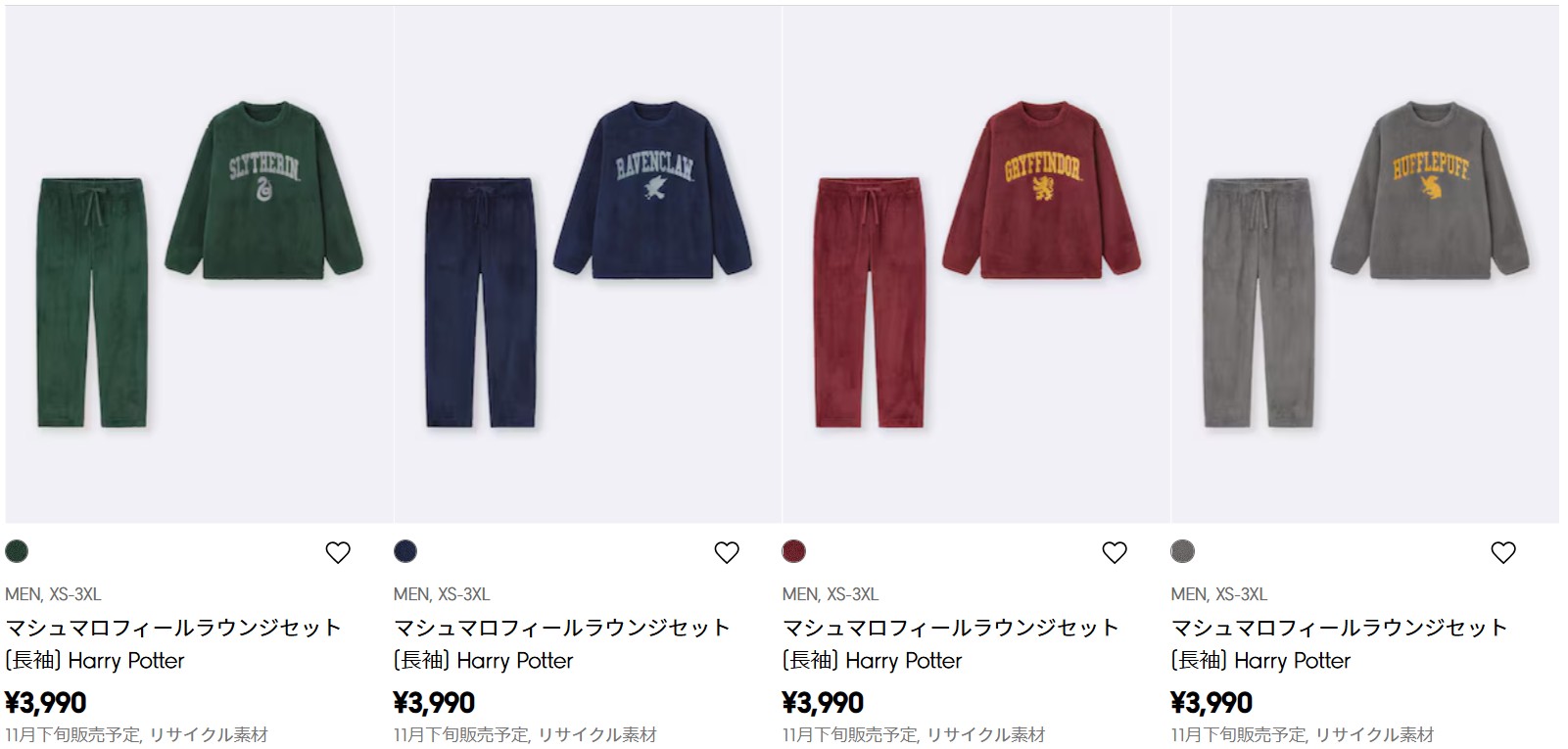The width and height of the screenshot is (1568, 749).
Task: Open the Ravenclaw sweatshirt product image
Action: pos(653,190)
